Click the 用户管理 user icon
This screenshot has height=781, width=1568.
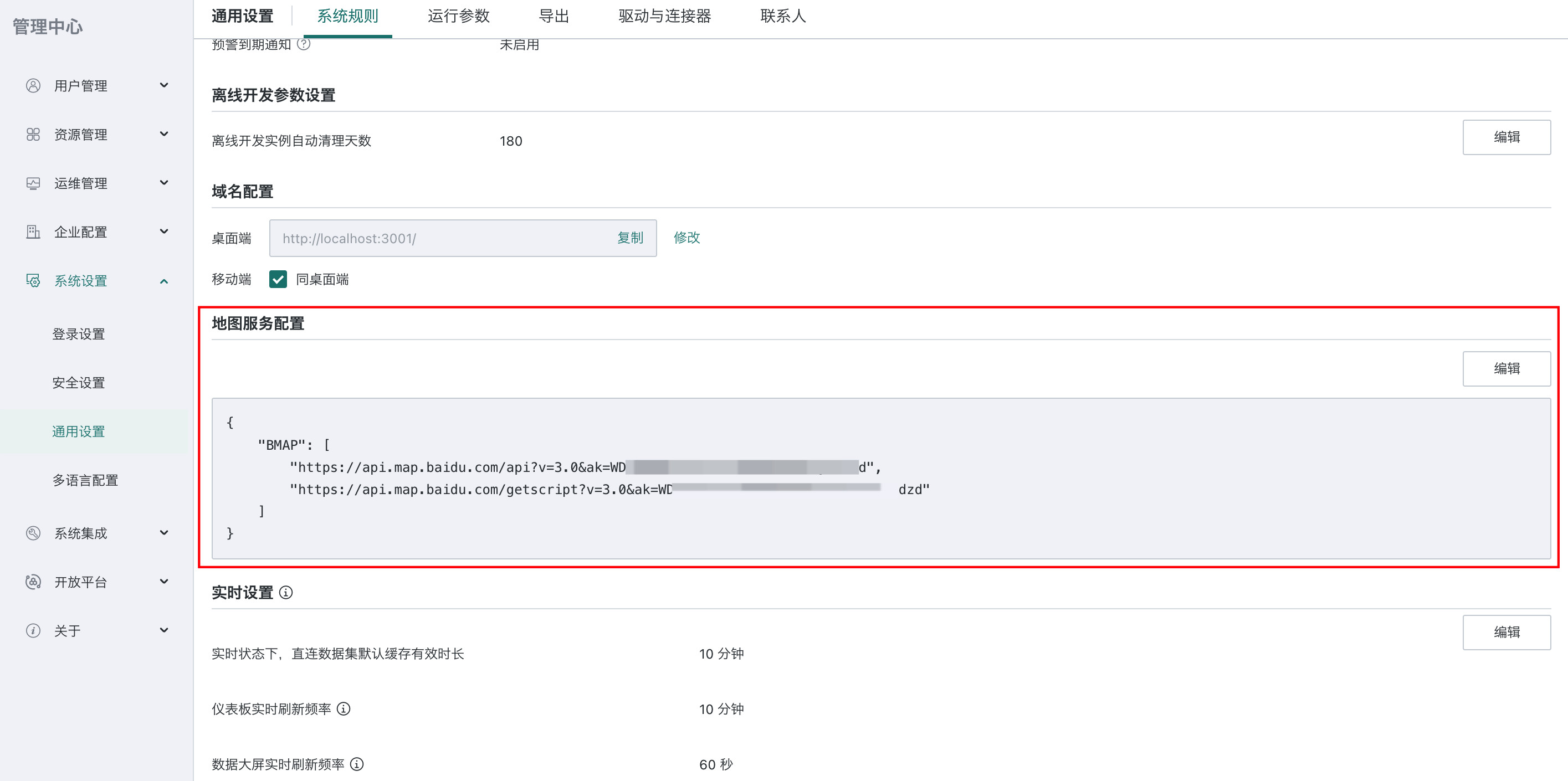33,86
